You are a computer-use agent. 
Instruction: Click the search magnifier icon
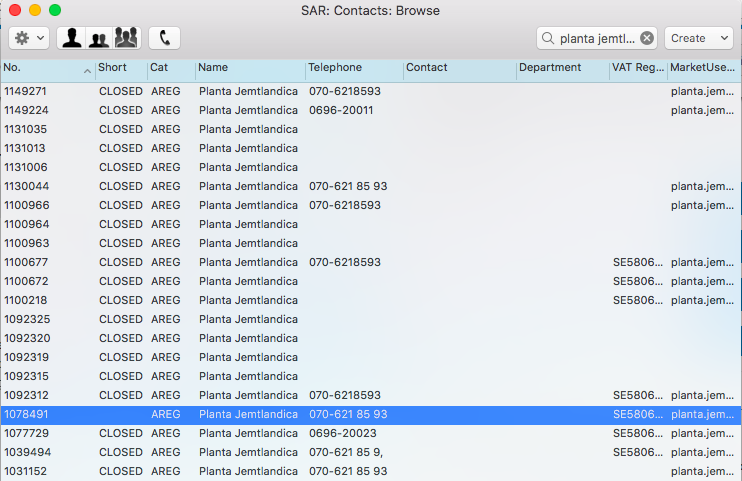(548, 38)
